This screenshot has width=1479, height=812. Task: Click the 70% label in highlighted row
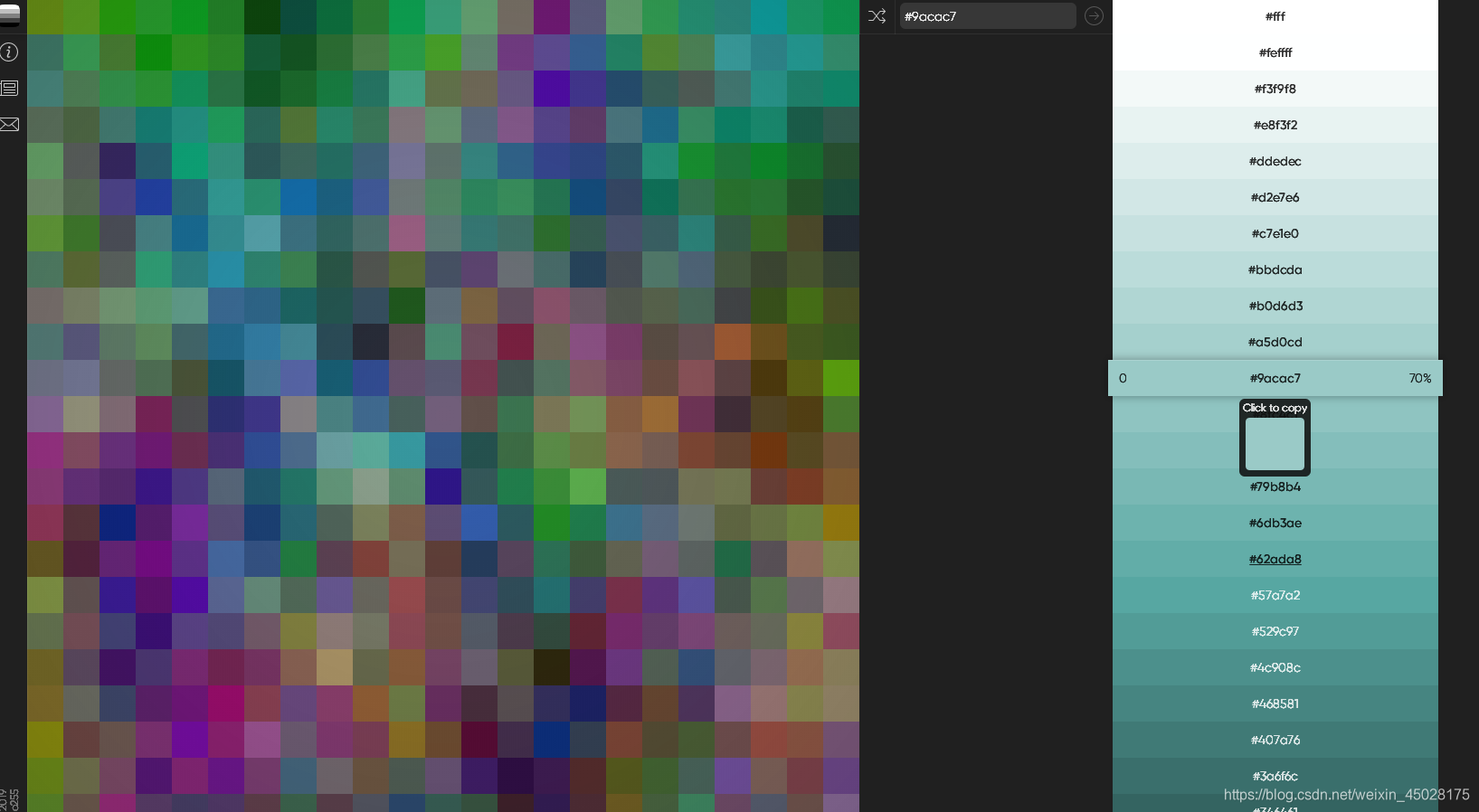pos(1420,378)
